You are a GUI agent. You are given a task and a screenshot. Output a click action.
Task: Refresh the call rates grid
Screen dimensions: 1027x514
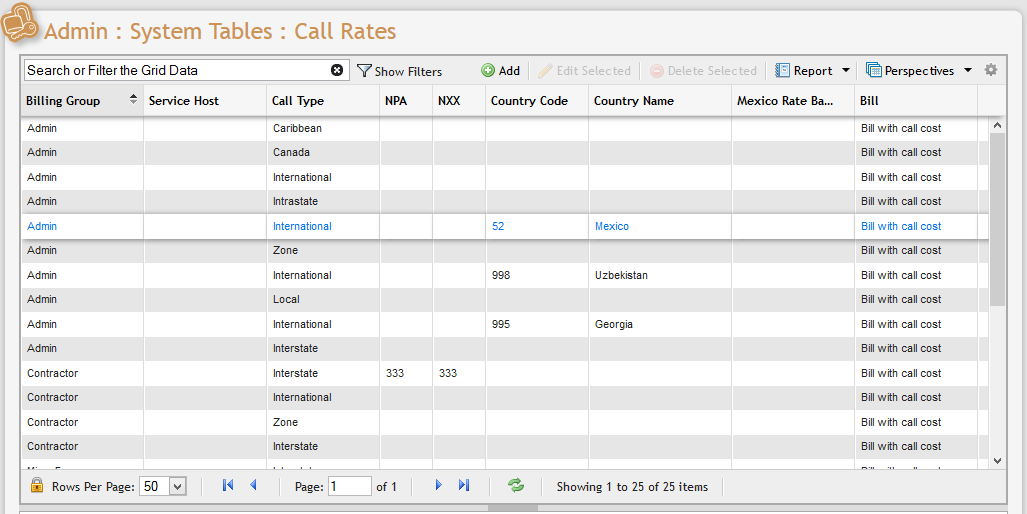coord(516,486)
